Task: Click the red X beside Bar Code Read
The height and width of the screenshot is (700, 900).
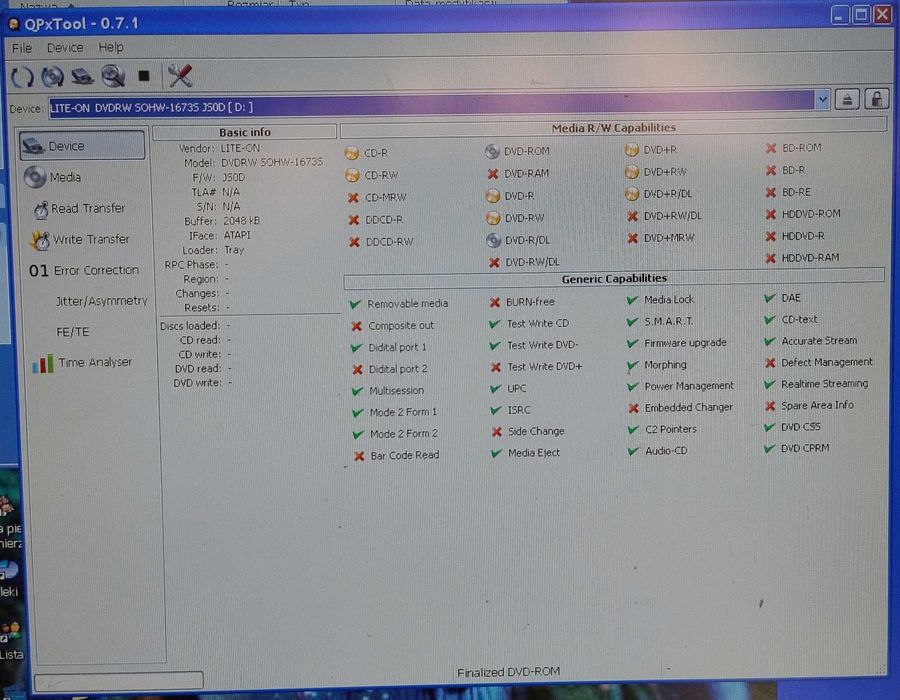Action: click(x=359, y=456)
